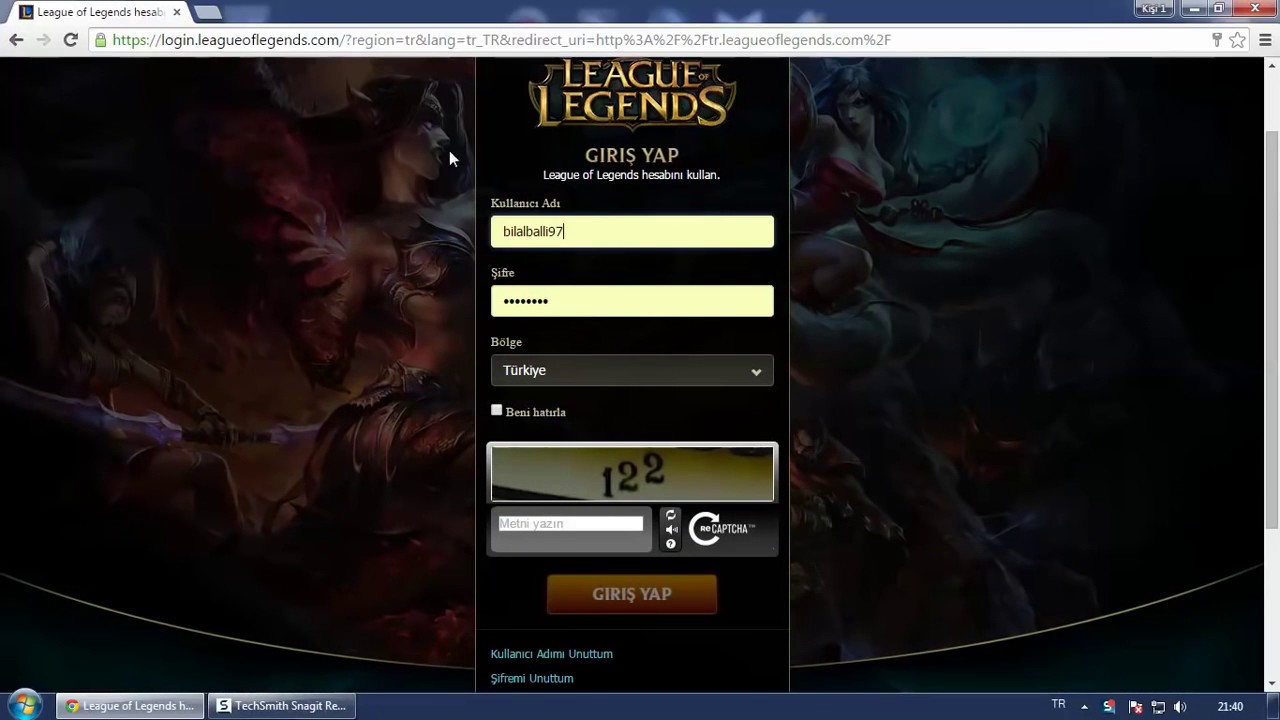Open reCAPTCHA help question mark

(671, 544)
